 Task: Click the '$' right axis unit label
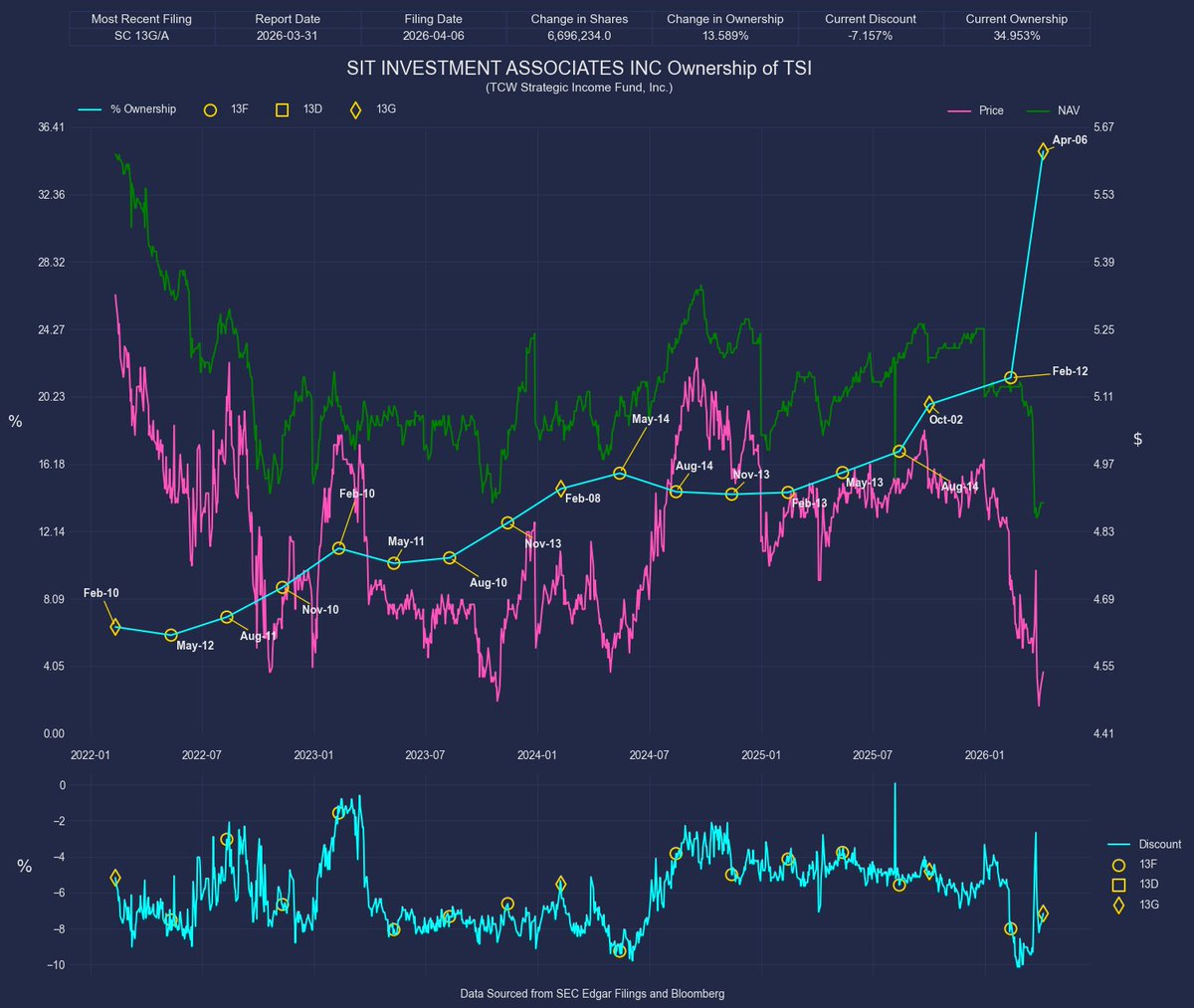point(1138,439)
